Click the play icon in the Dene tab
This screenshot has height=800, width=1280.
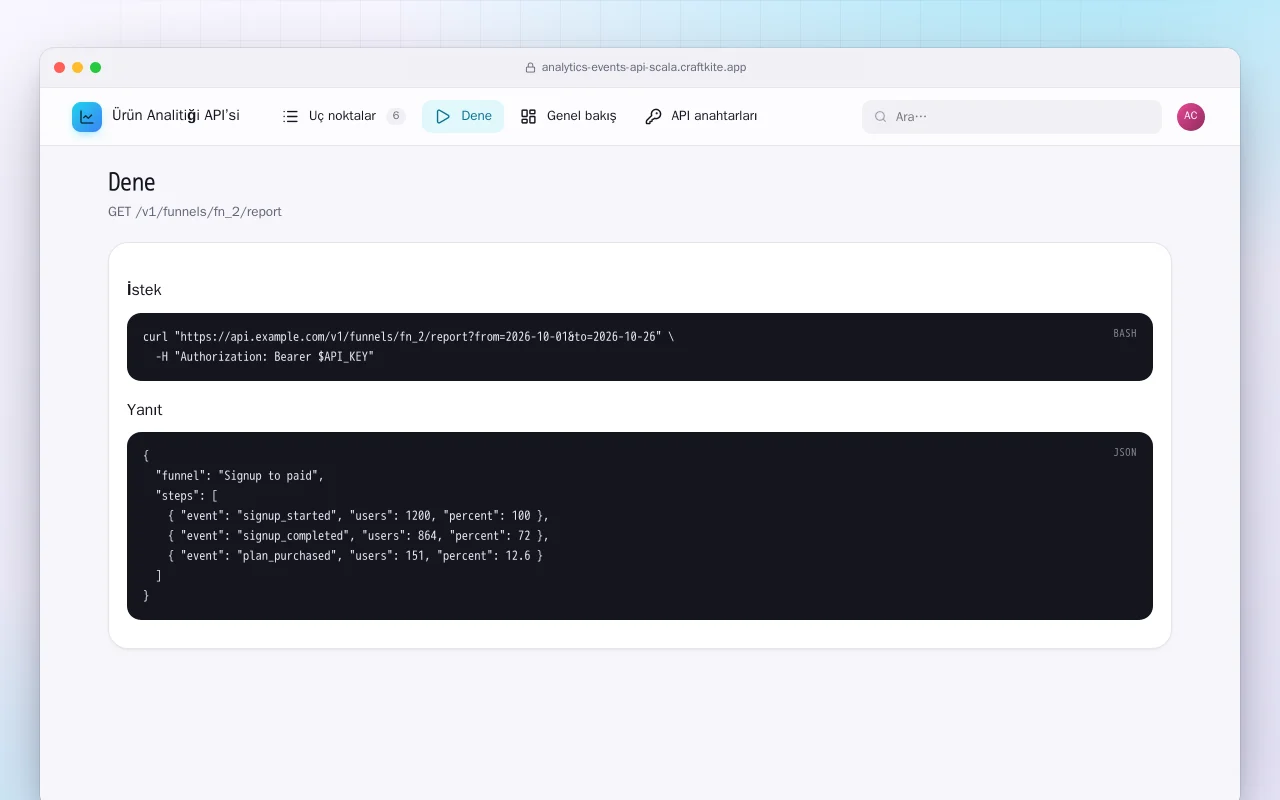(443, 116)
